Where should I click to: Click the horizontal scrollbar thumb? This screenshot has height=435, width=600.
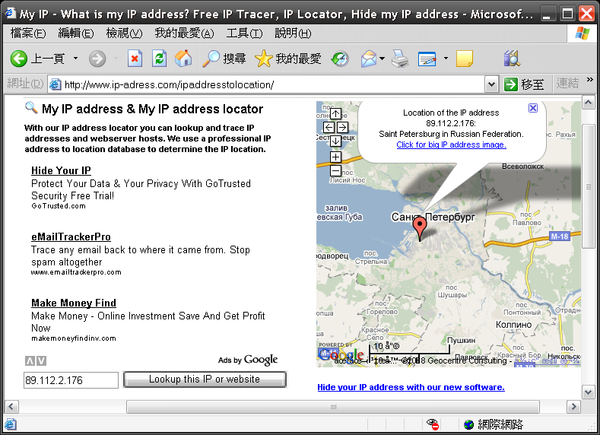tap(333, 406)
